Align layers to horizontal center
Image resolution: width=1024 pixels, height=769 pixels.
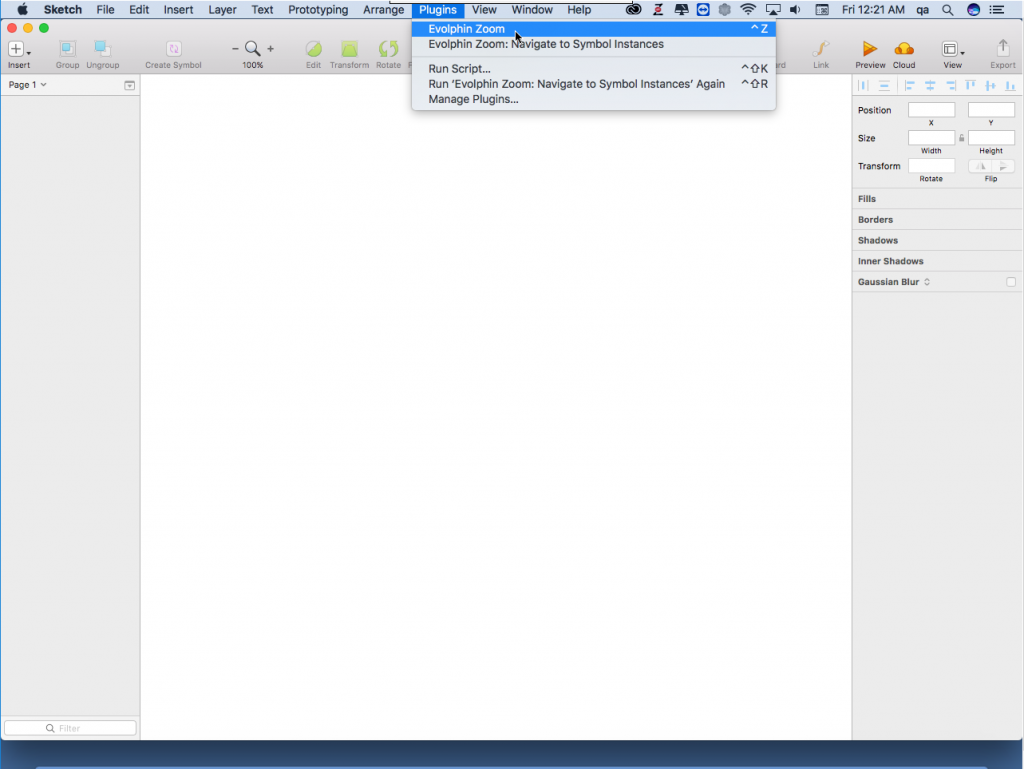coord(930,86)
